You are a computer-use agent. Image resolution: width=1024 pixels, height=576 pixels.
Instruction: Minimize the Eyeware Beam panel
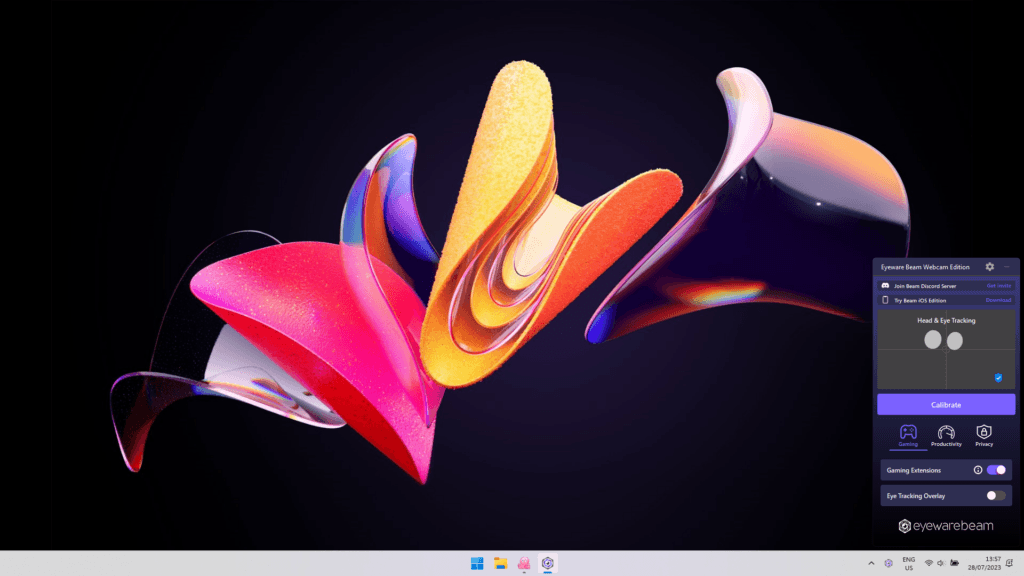[1007, 266]
